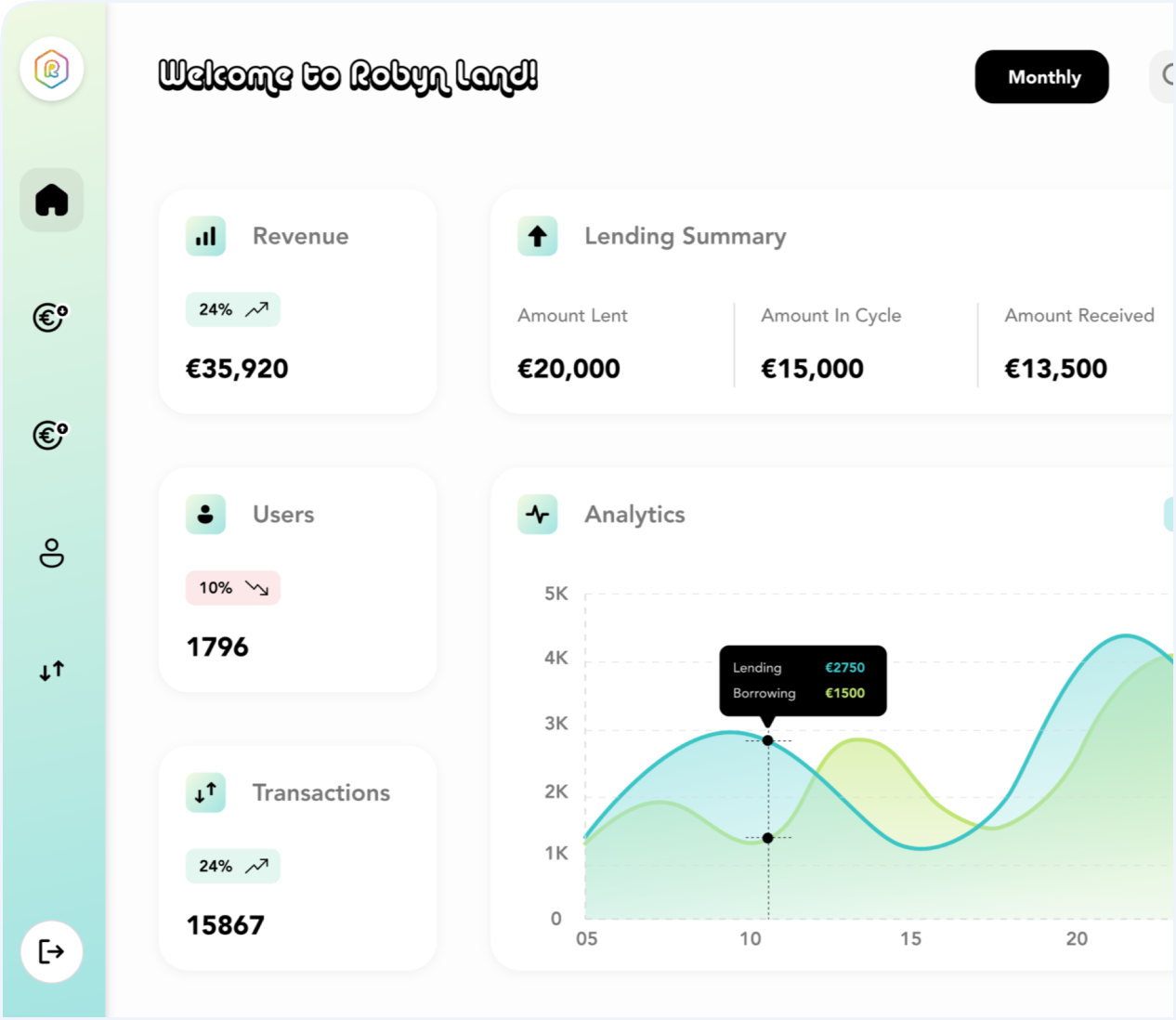
Task: Click the Analytics pulse icon
Action: (537, 515)
